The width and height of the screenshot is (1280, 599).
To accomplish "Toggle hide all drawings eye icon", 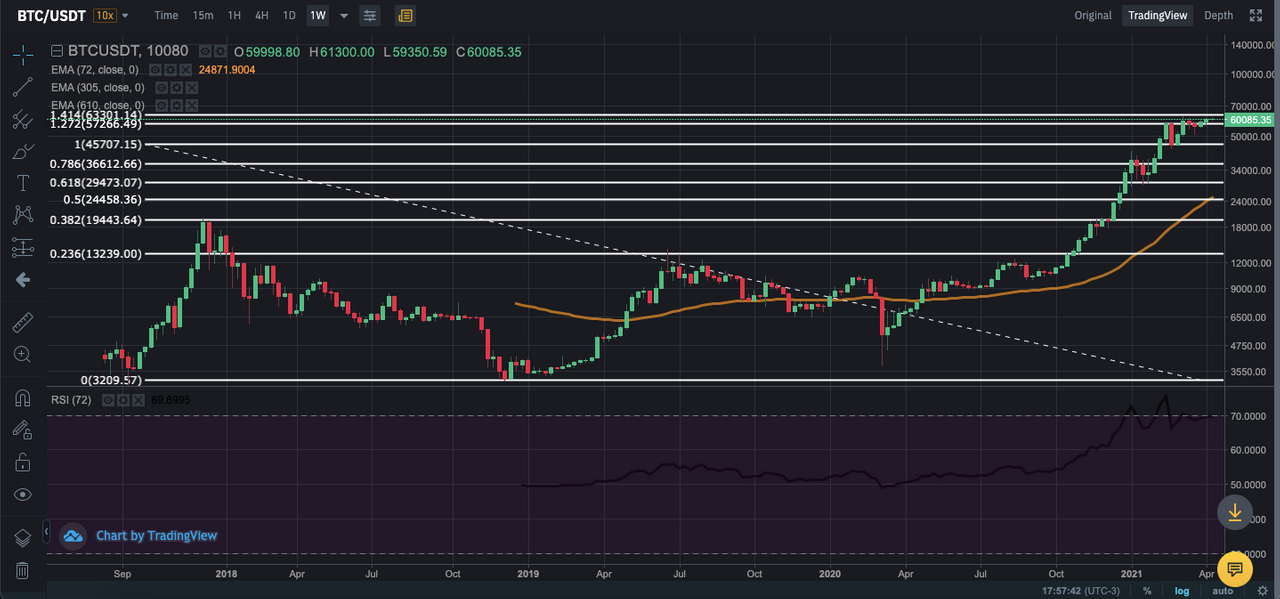I will [x=22, y=494].
